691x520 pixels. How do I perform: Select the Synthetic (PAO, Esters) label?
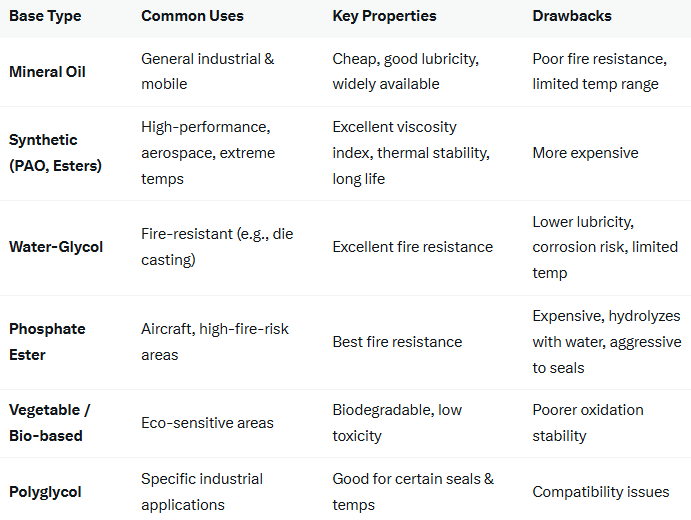pyautogui.click(x=56, y=152)
